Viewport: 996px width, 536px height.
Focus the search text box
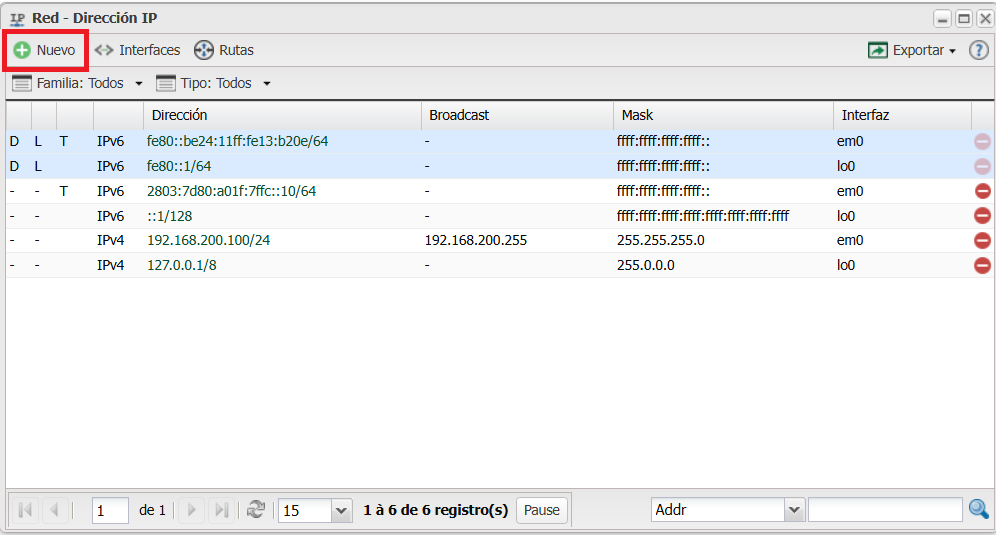click(x=885, y=510)
